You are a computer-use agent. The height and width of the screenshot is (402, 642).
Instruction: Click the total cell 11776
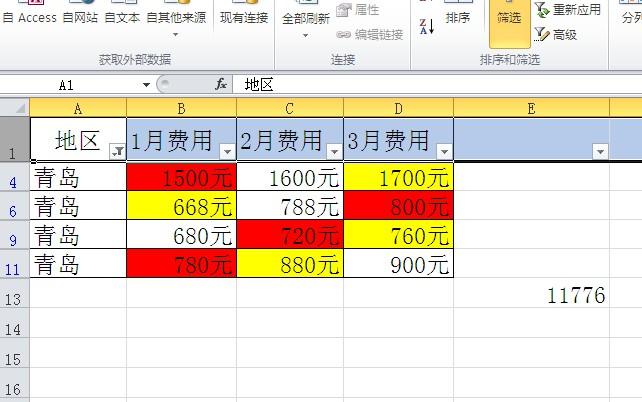click(531, 294)
